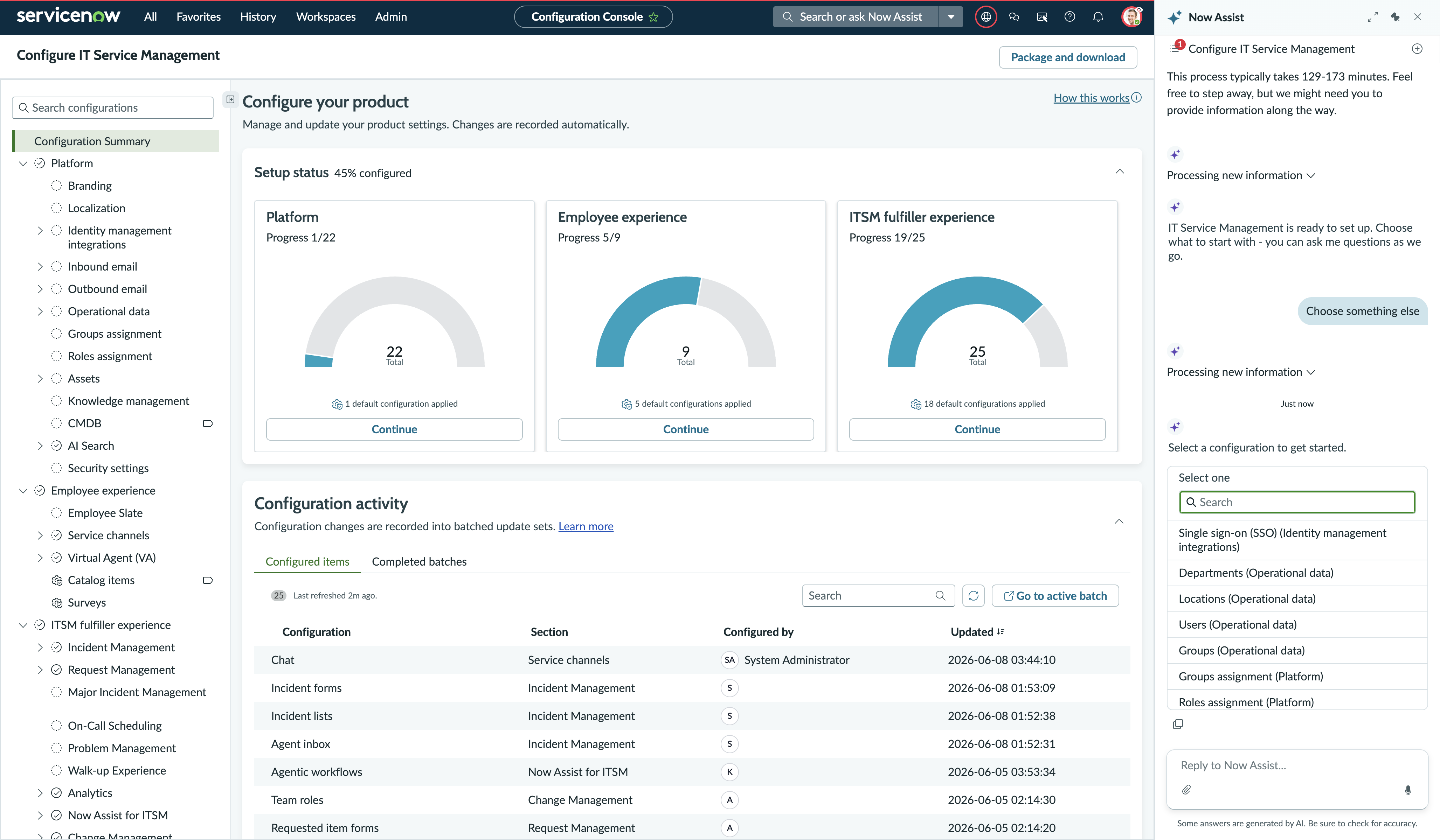Select the Configured items tab

[x=307, y=561]
